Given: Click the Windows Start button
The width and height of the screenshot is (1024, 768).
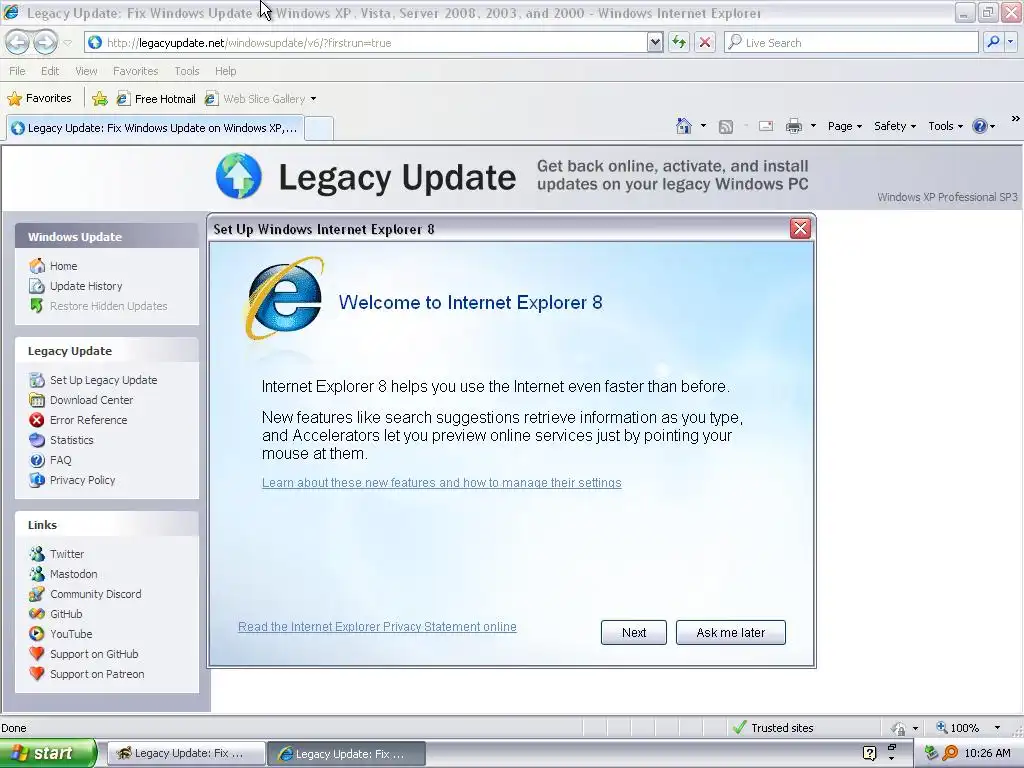Looking at the screenshot, I should [x=48, y=753].
